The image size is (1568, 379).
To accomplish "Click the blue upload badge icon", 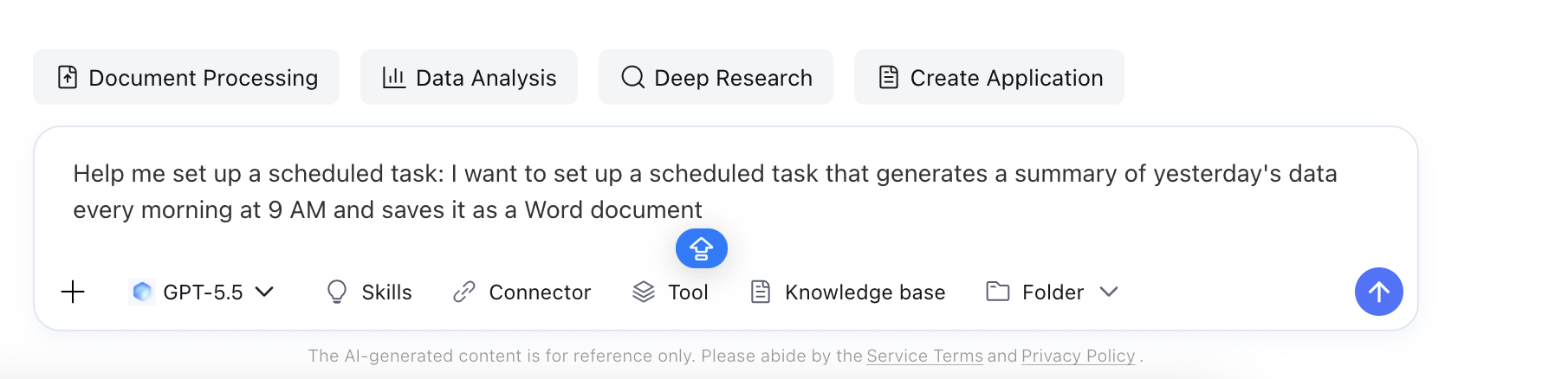I will [701, 249].
